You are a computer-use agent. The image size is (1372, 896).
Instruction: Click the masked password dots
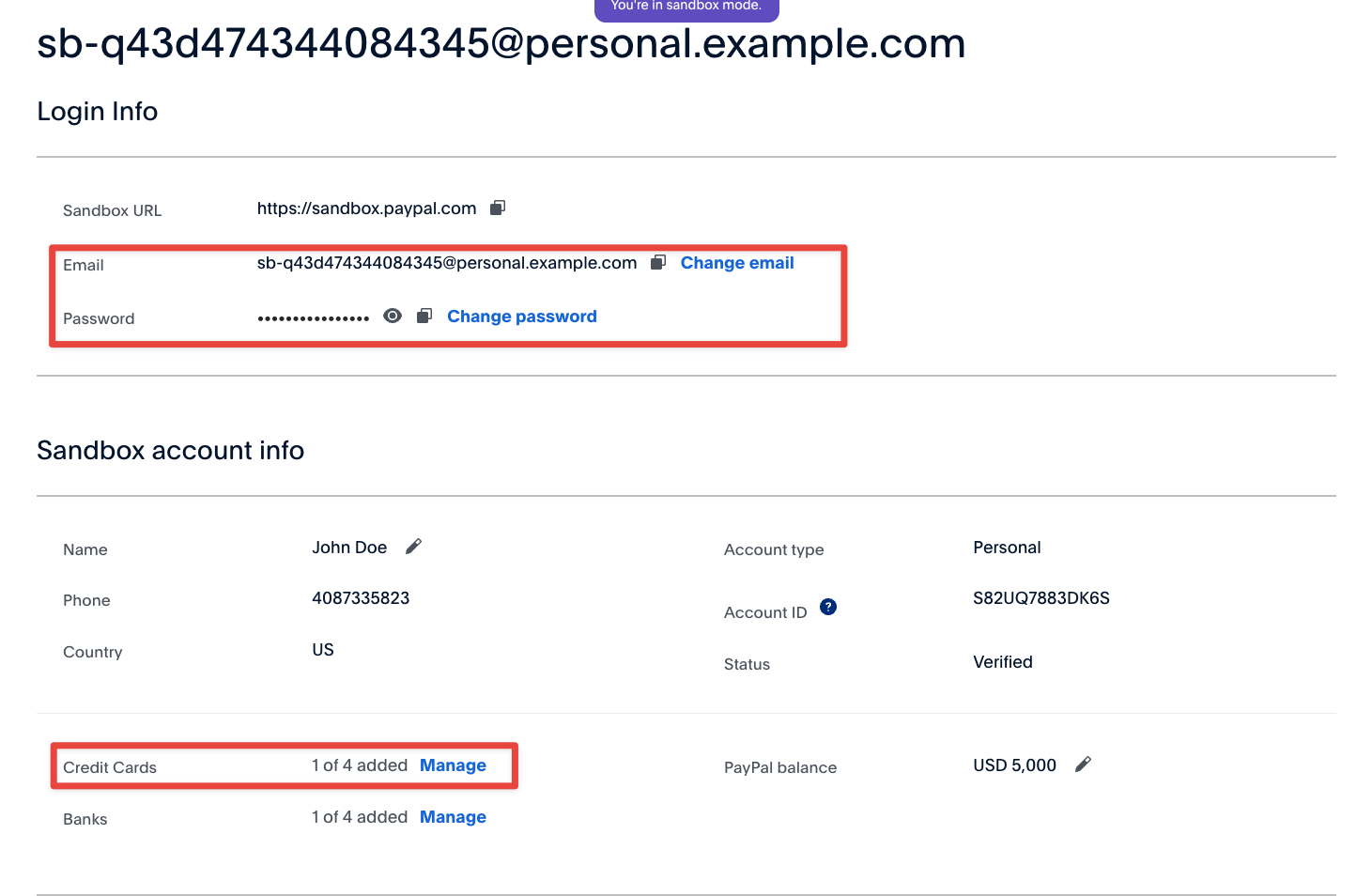point(314,318)
